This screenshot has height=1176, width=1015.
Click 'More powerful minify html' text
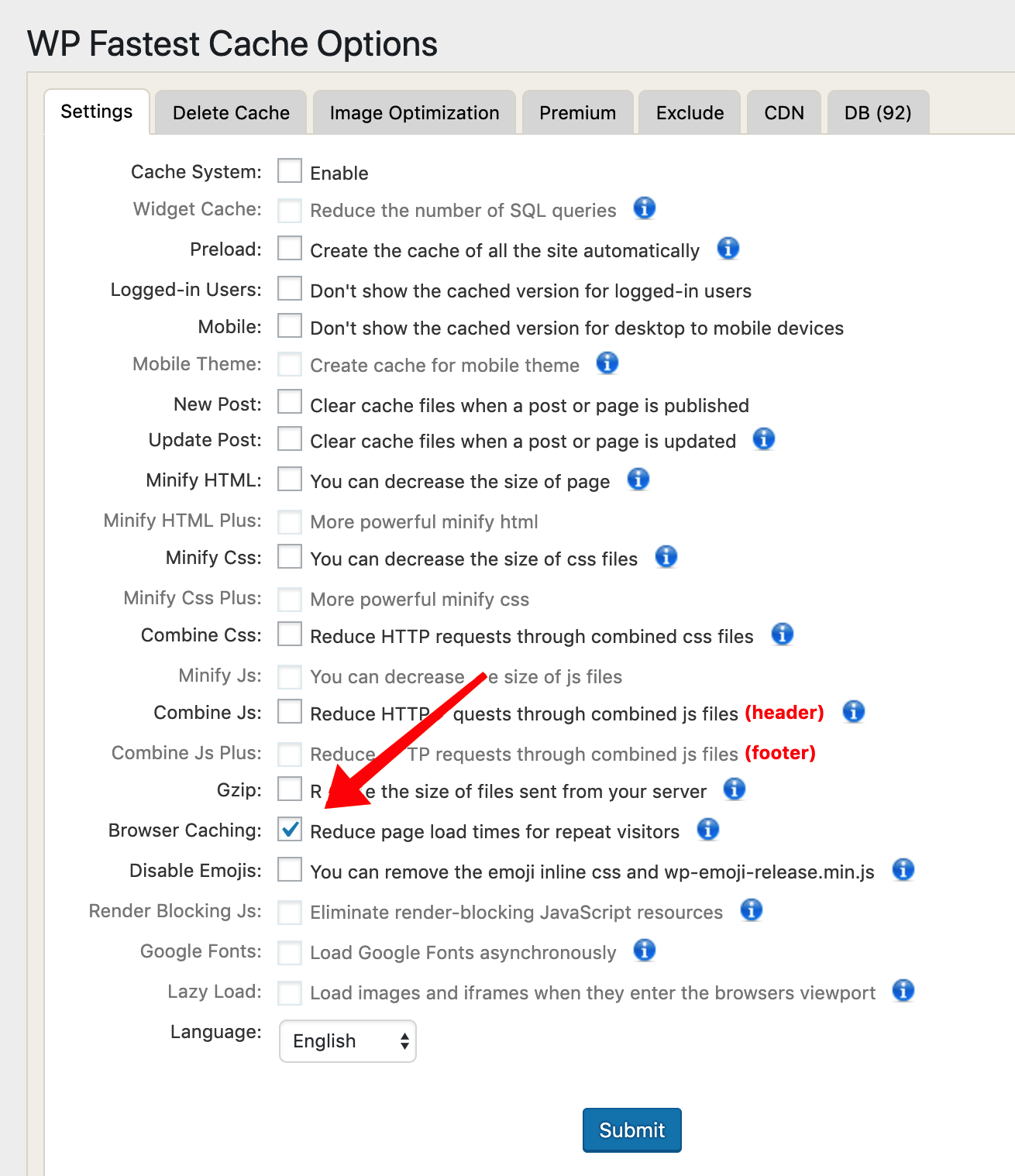pyautogui.click(x=424, y=521)
